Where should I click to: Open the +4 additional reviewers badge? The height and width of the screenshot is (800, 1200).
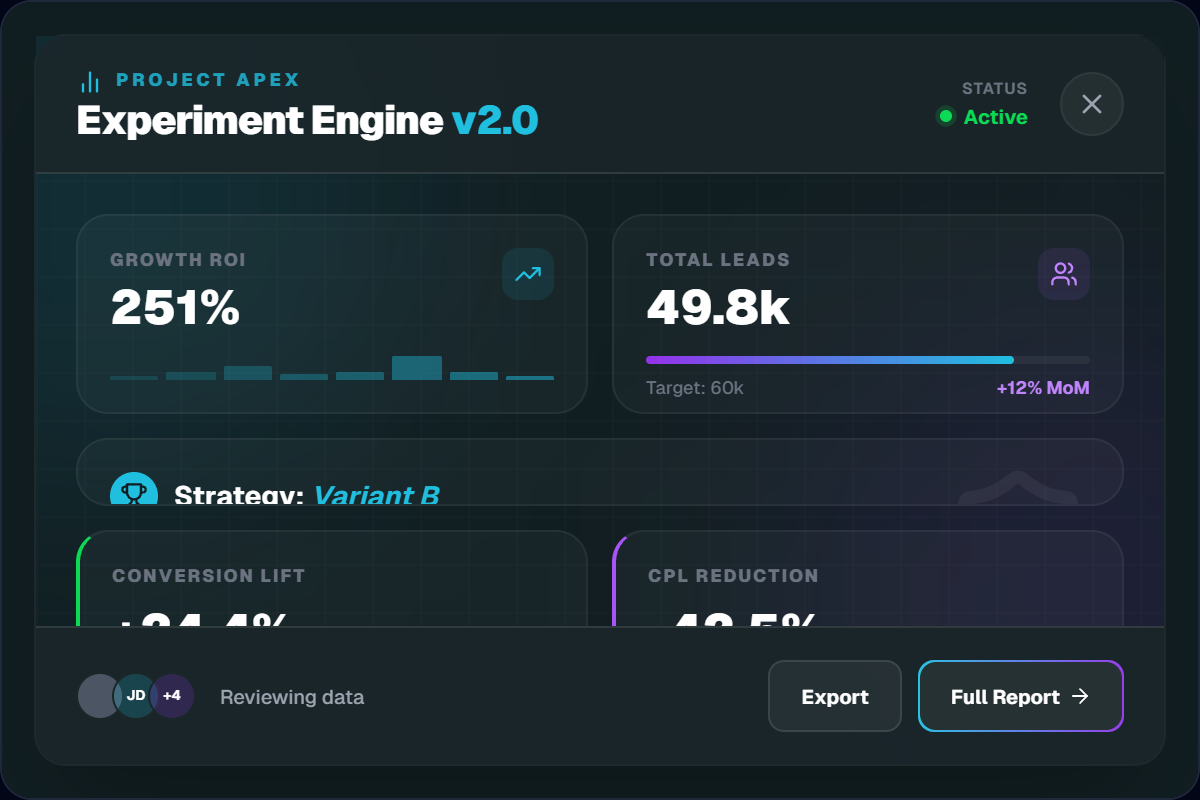[173, 696]
